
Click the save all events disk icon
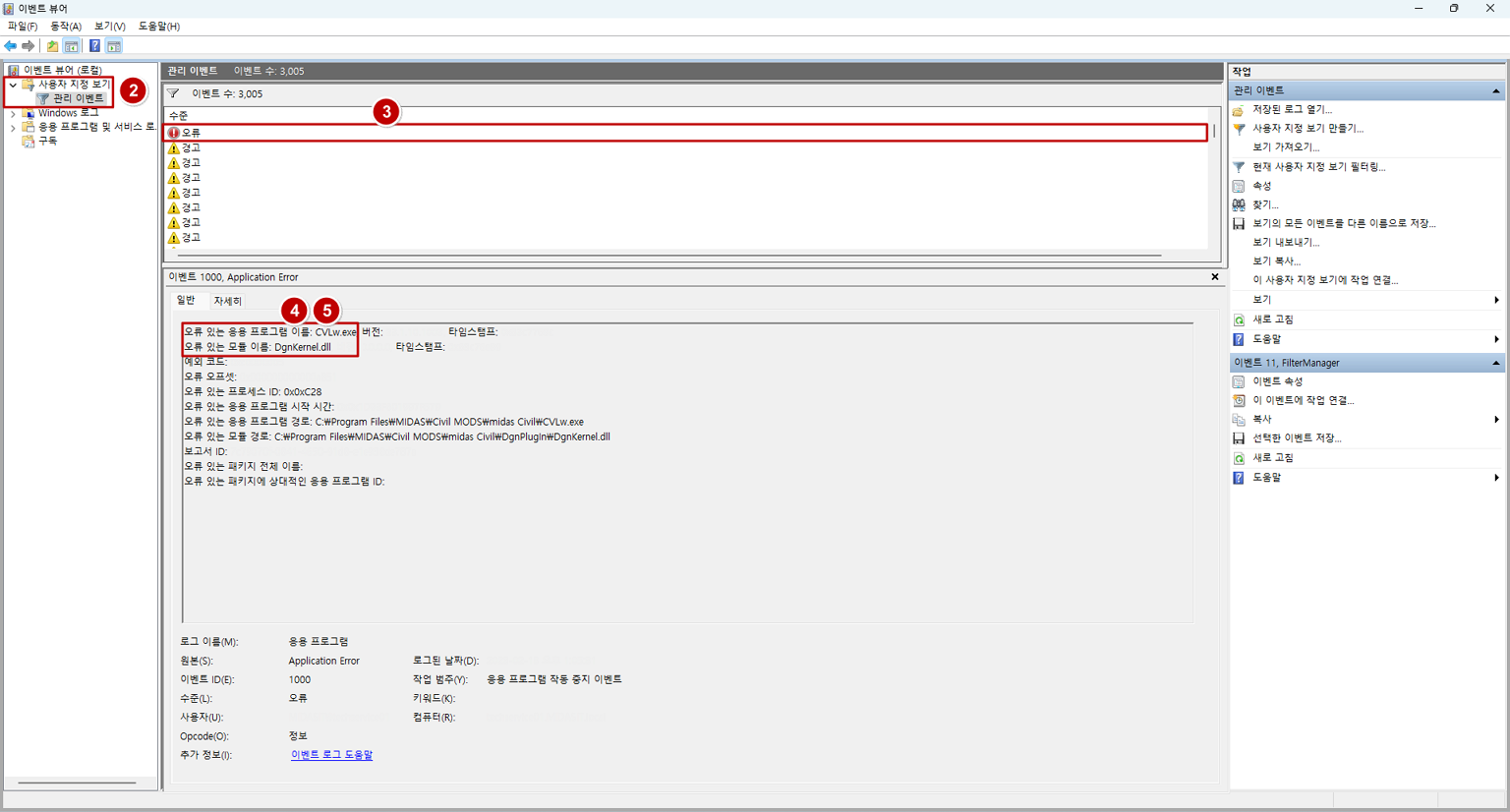point(1239,223)
